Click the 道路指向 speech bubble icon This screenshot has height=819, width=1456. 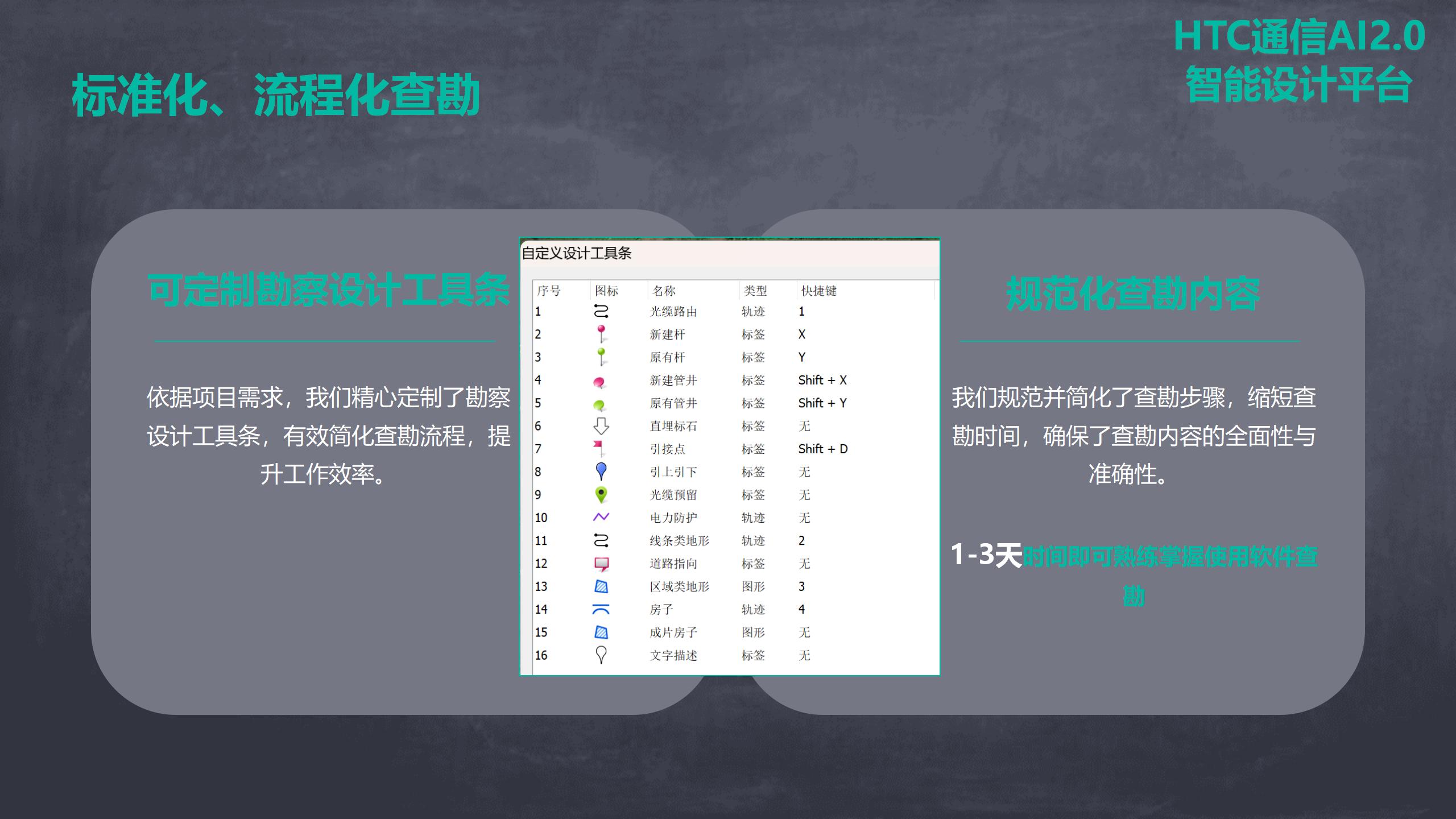click(x=601, y=564)
